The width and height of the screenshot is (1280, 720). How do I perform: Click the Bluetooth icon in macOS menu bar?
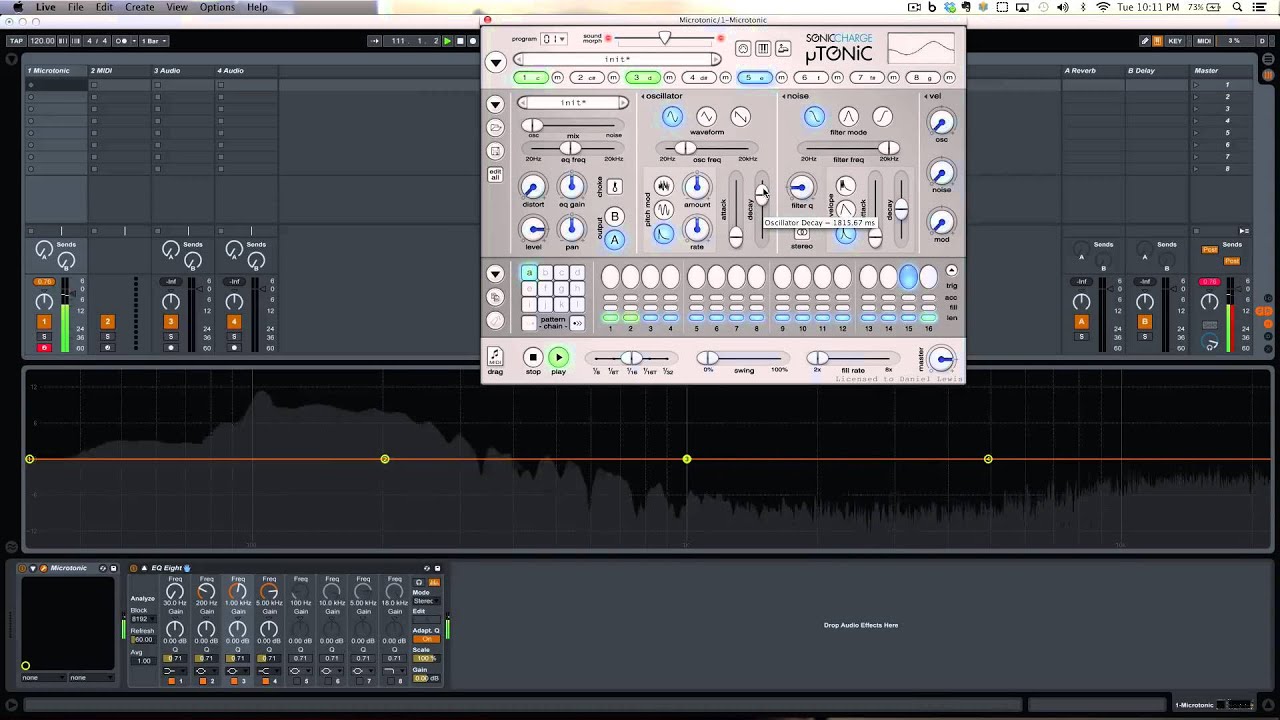[1084, 7]
